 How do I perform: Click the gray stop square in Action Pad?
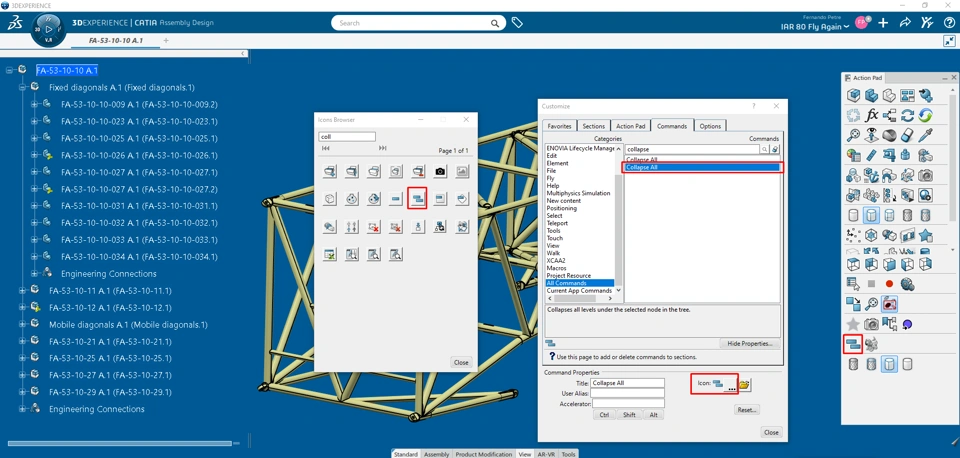871,283
